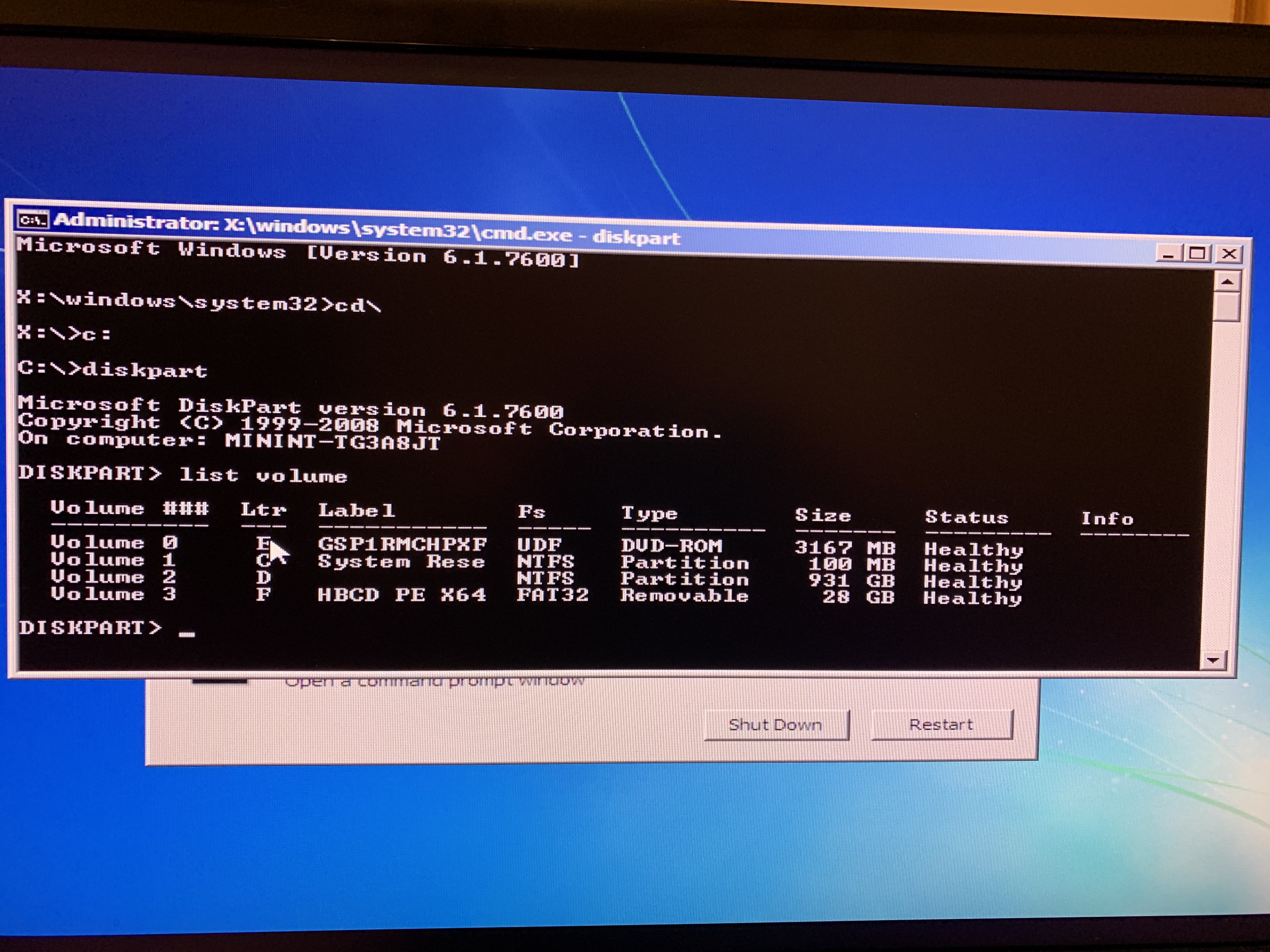
Task: Click 'Open a command prompt window' link behind
Action: (435, 681)
